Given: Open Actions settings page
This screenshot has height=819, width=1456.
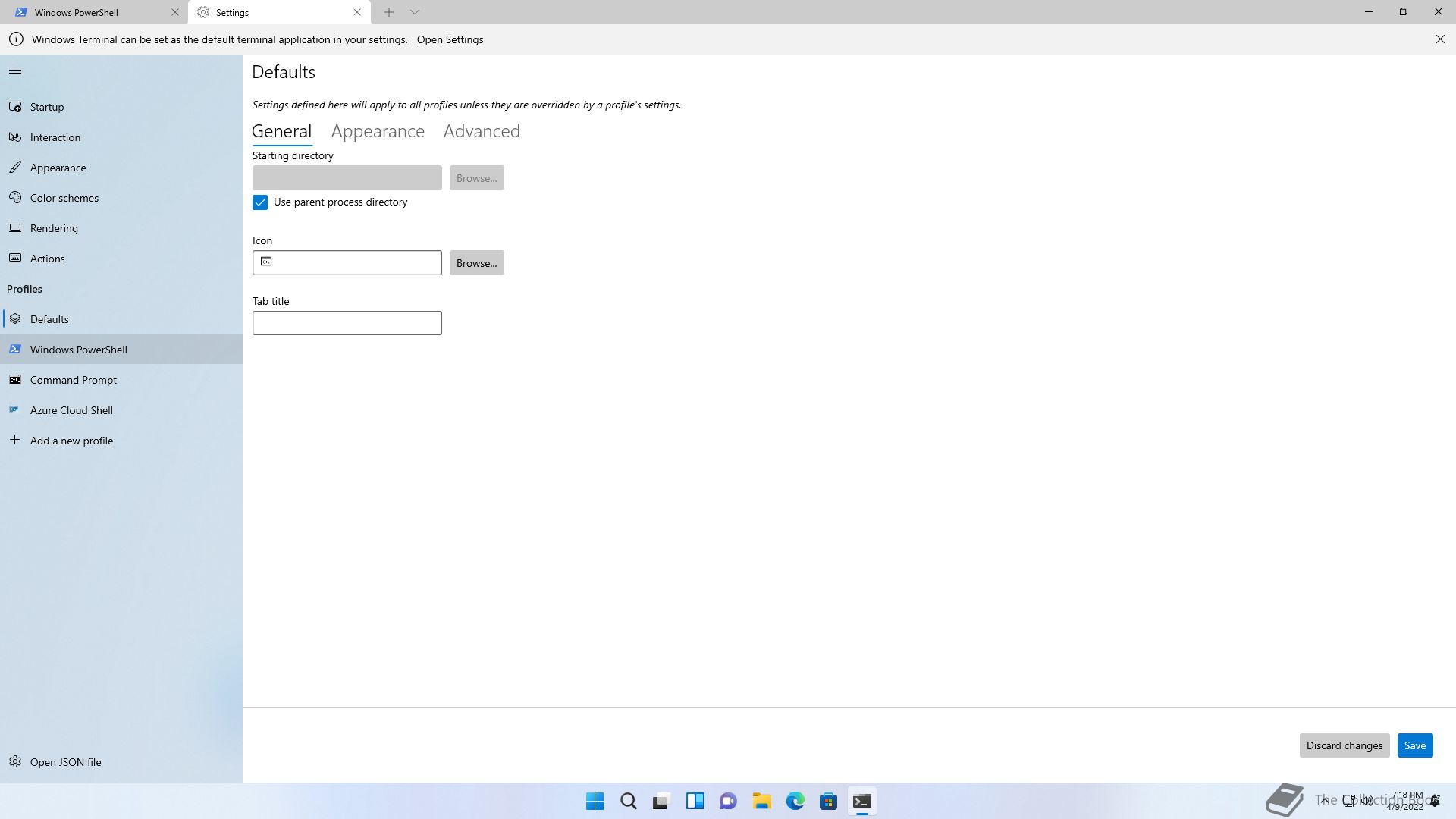Looking at the screenshot, I should tap(121, 259).
